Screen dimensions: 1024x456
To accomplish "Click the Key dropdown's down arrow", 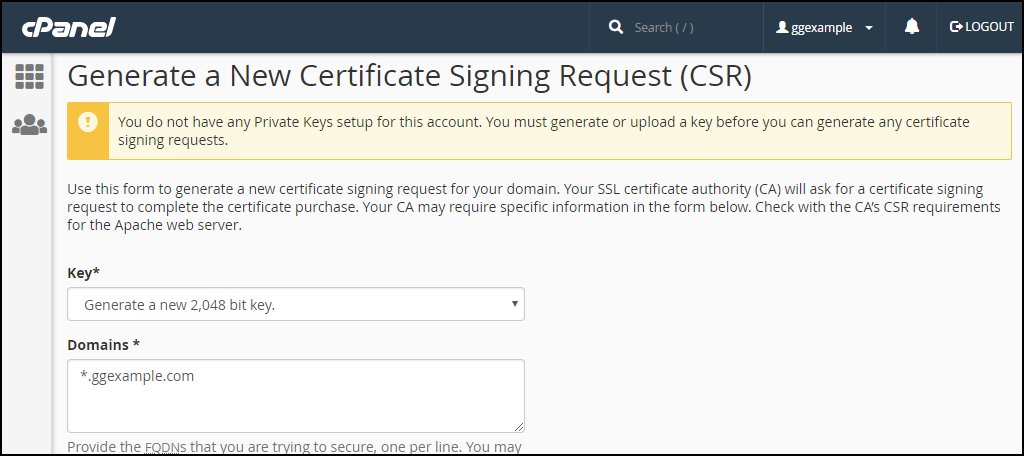I will tap(514, 304).
